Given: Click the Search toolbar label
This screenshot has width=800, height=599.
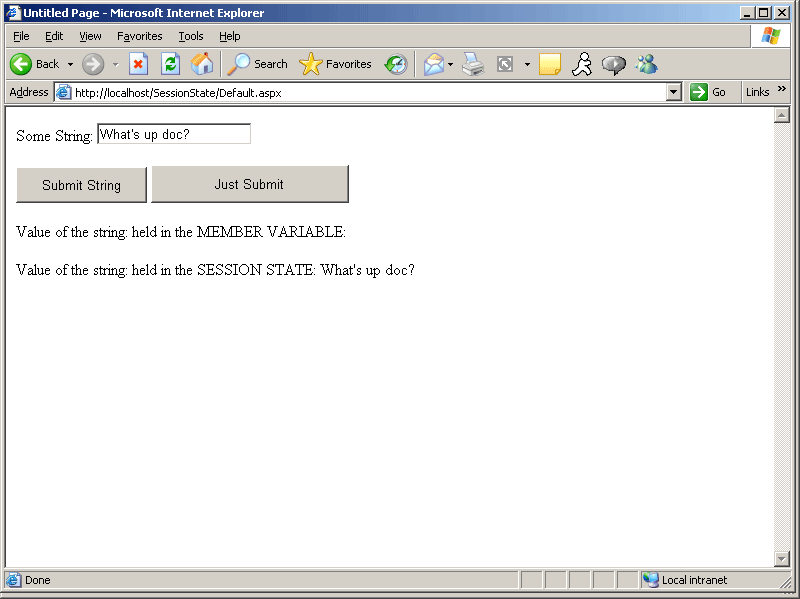Looking at the screenshot, I should point(270,64).
